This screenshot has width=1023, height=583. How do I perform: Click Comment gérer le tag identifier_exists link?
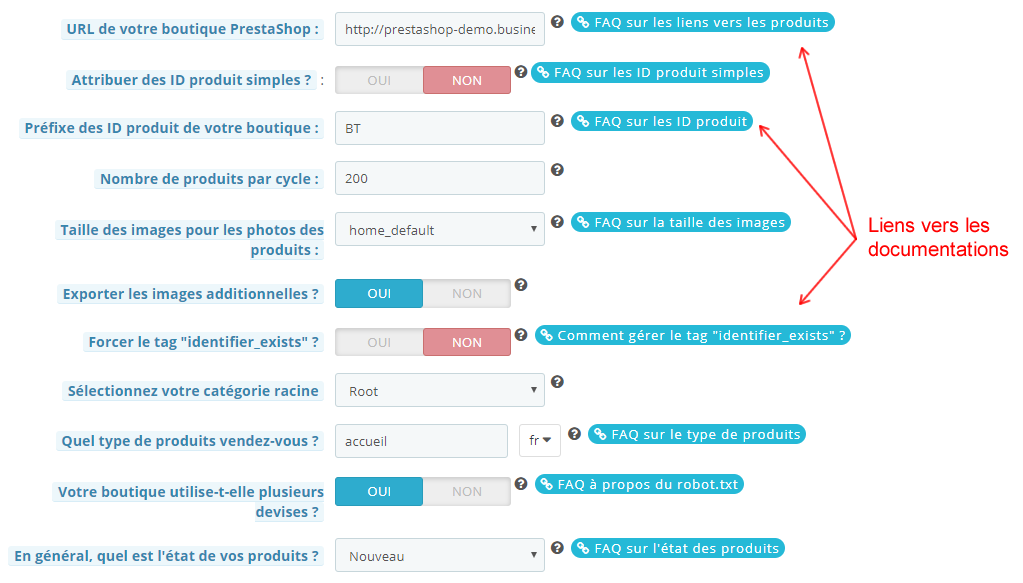point(689,334)
